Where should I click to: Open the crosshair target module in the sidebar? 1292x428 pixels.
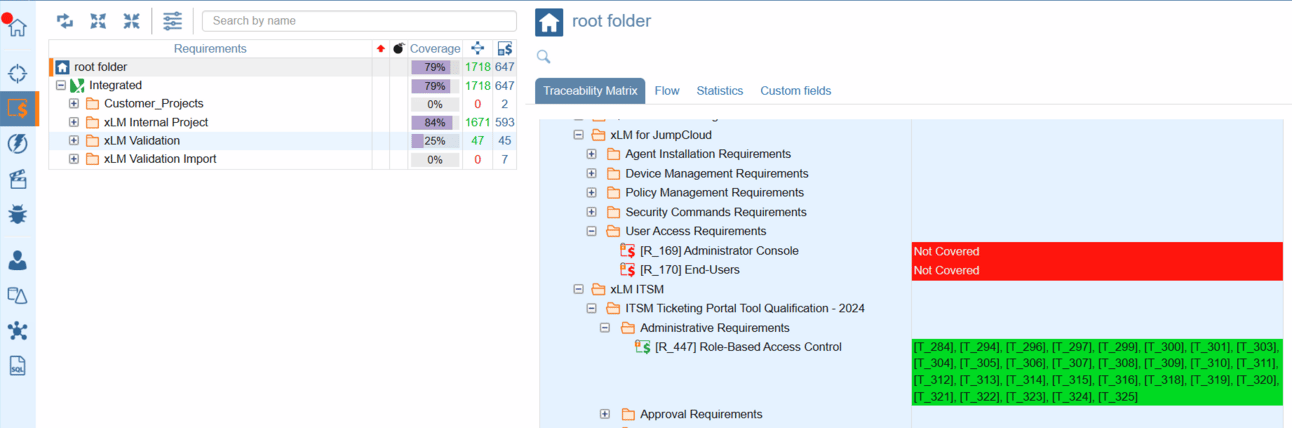pos(17,73)
